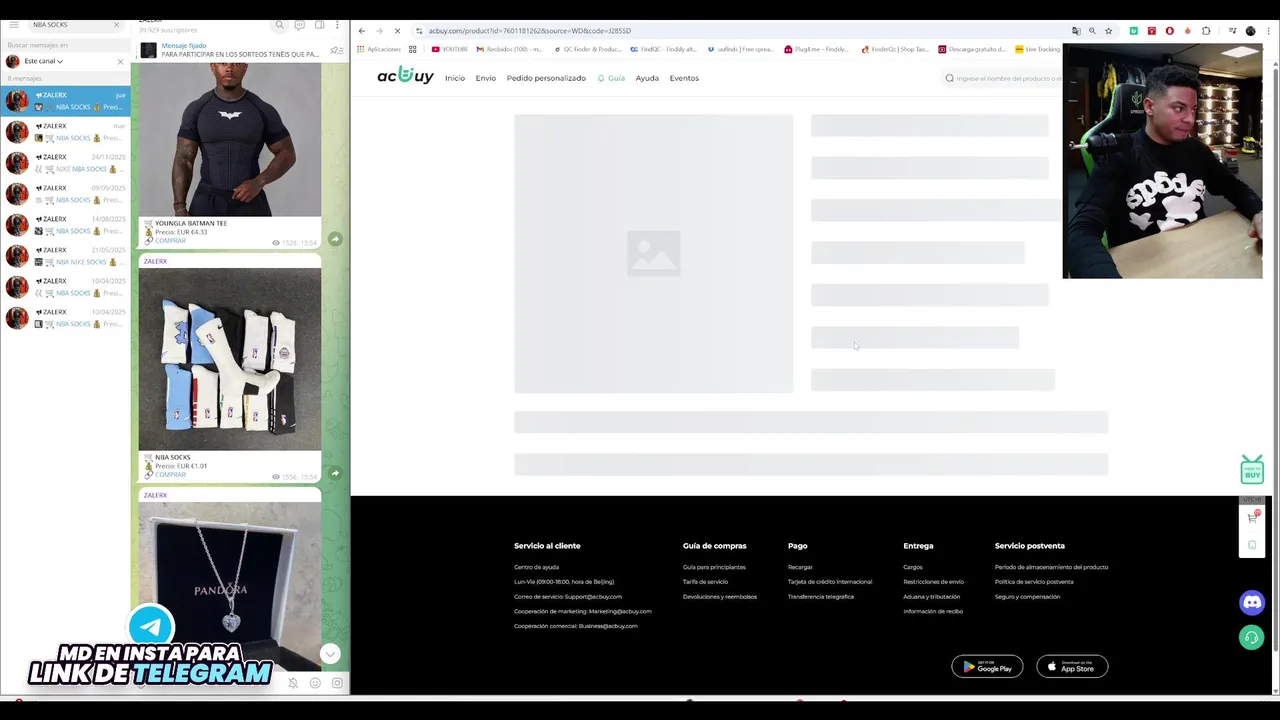
Task: Open the YOUTUBE bookmark
Action: 449,49
